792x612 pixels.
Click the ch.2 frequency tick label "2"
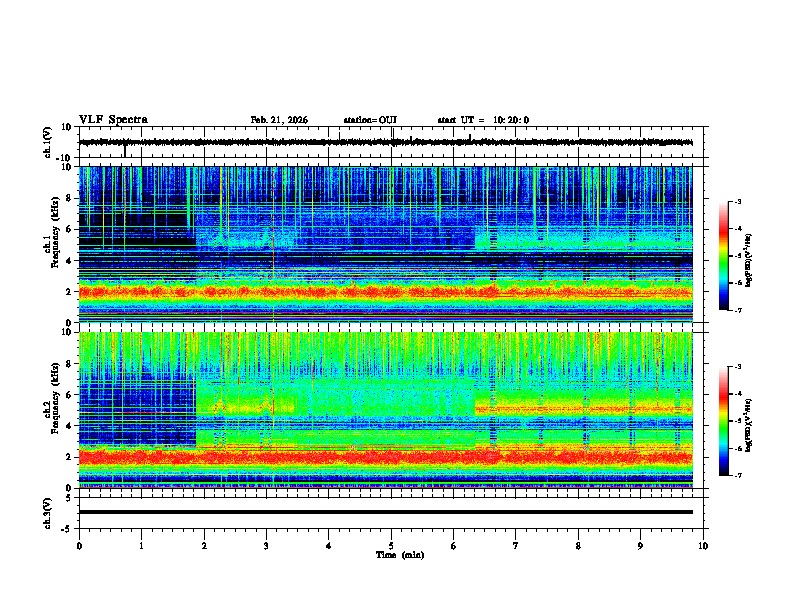[70, 457]
